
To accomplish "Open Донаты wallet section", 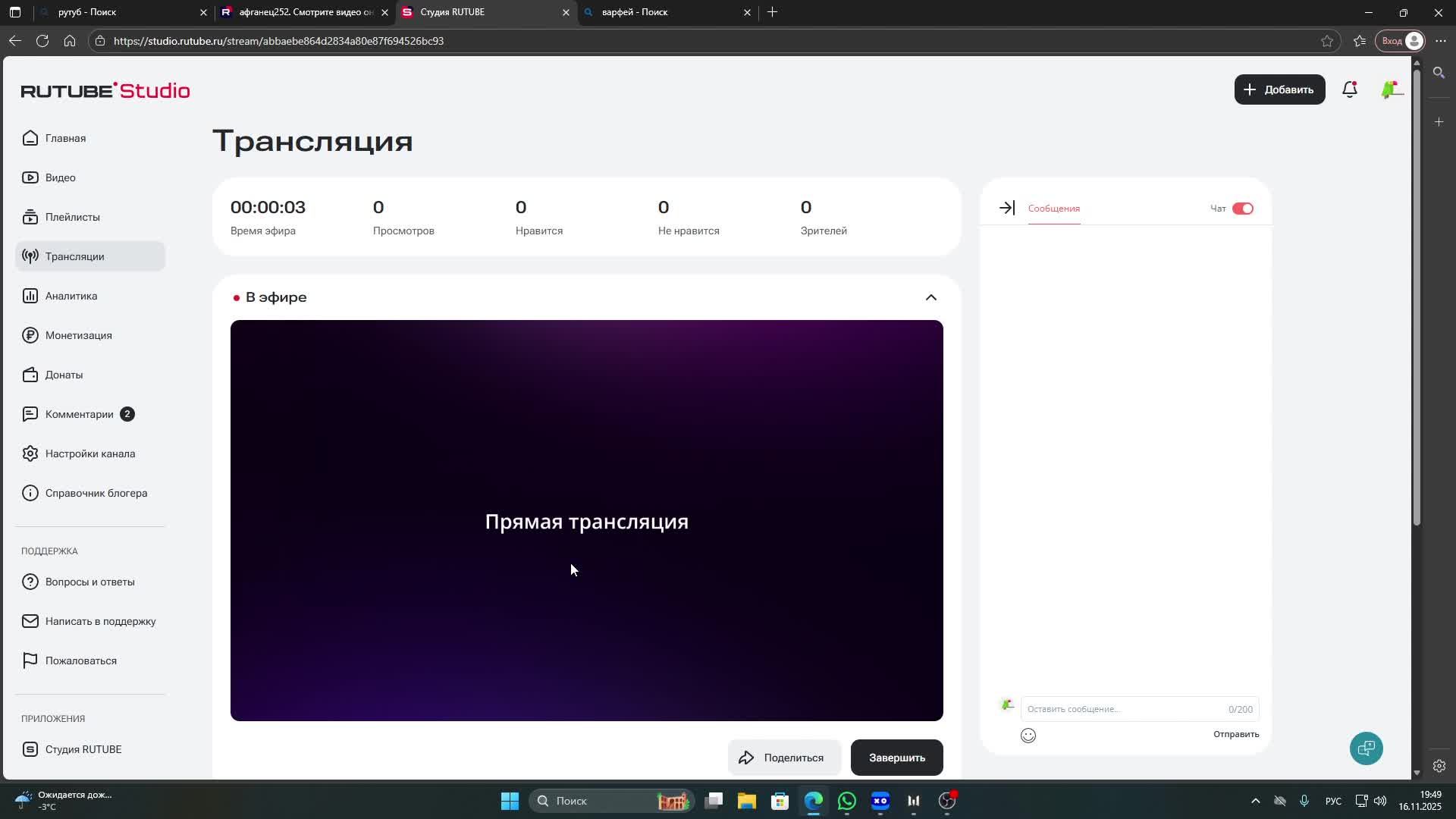I will [x=64, y=375].
